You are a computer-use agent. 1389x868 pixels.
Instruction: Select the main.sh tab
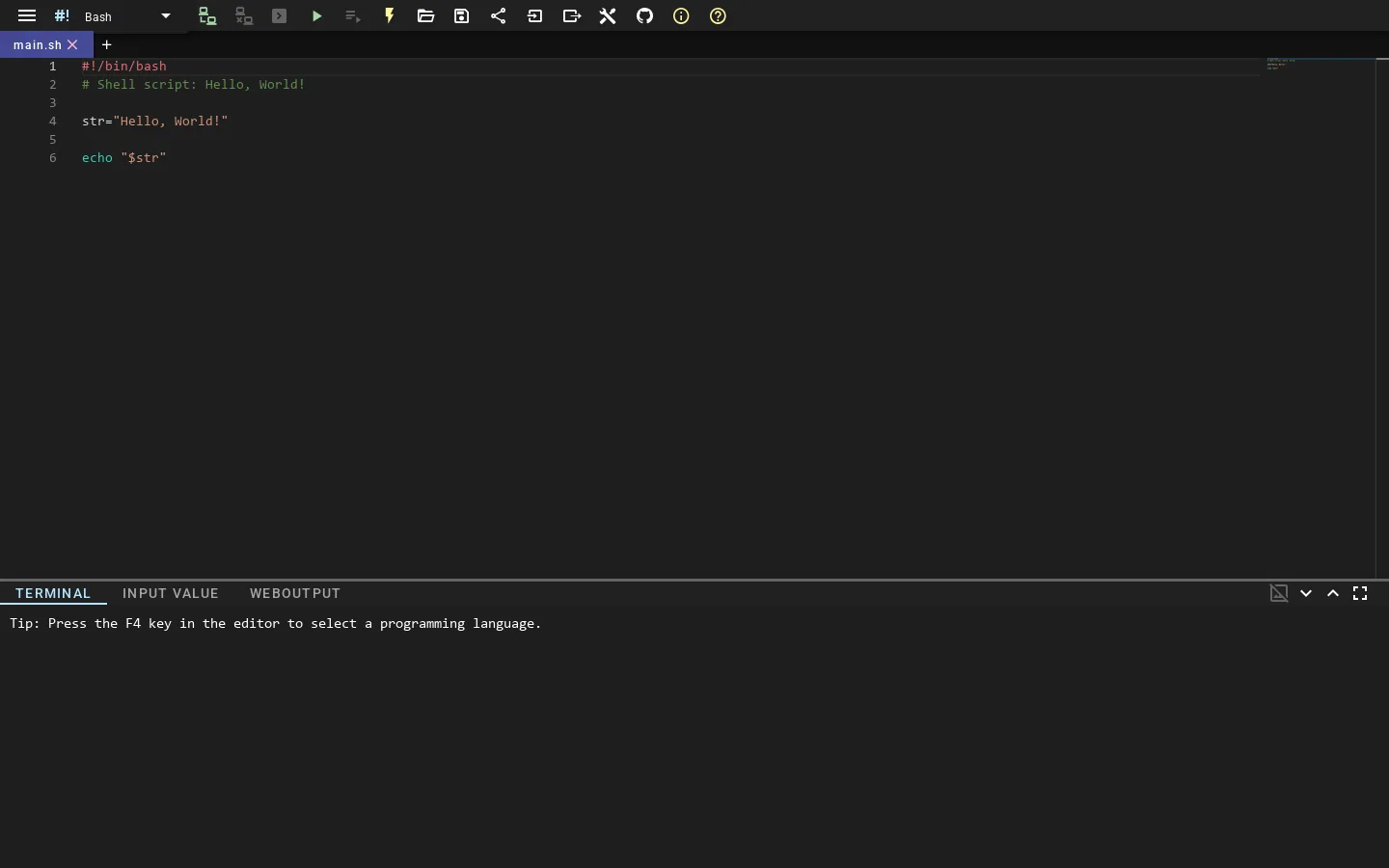coord(38,45)
